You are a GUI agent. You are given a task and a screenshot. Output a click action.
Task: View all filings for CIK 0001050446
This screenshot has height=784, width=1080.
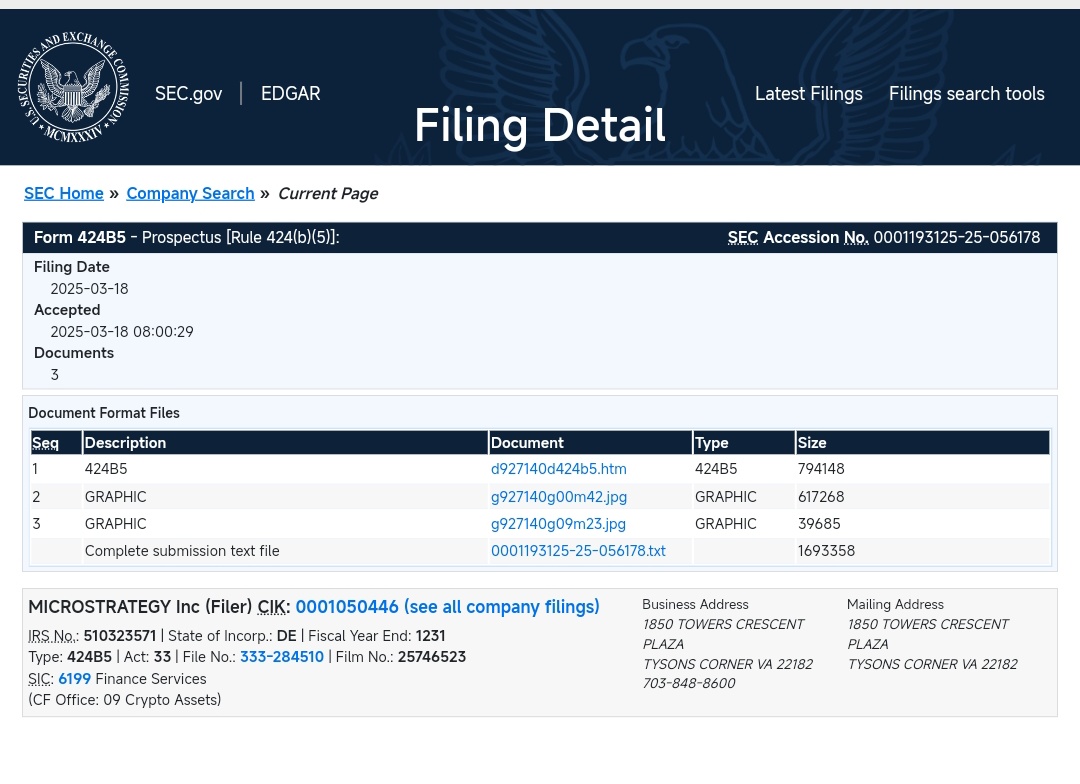coord(447,607)
